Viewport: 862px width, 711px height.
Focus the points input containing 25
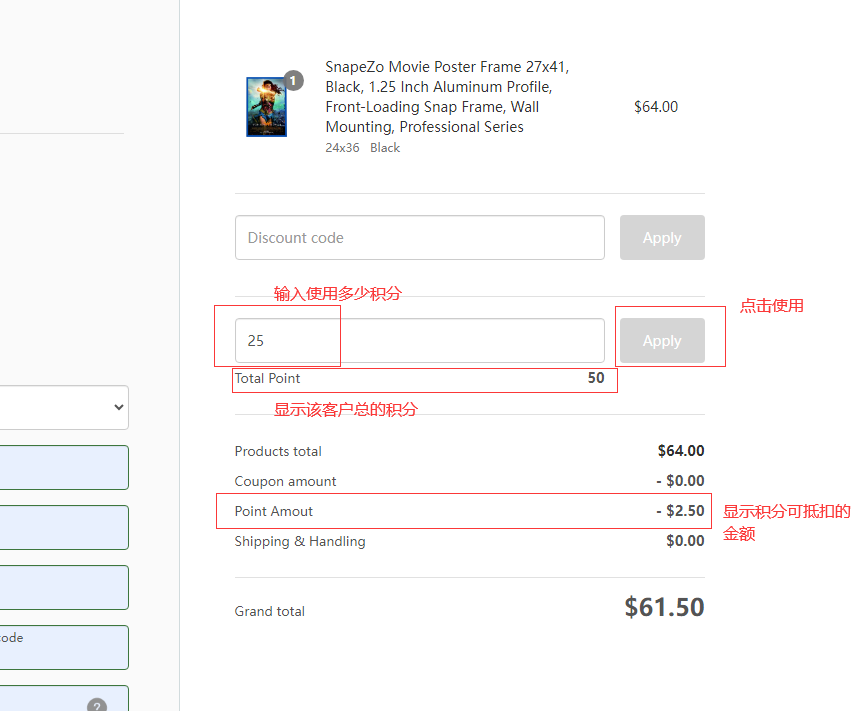click(x=420, y=341)
